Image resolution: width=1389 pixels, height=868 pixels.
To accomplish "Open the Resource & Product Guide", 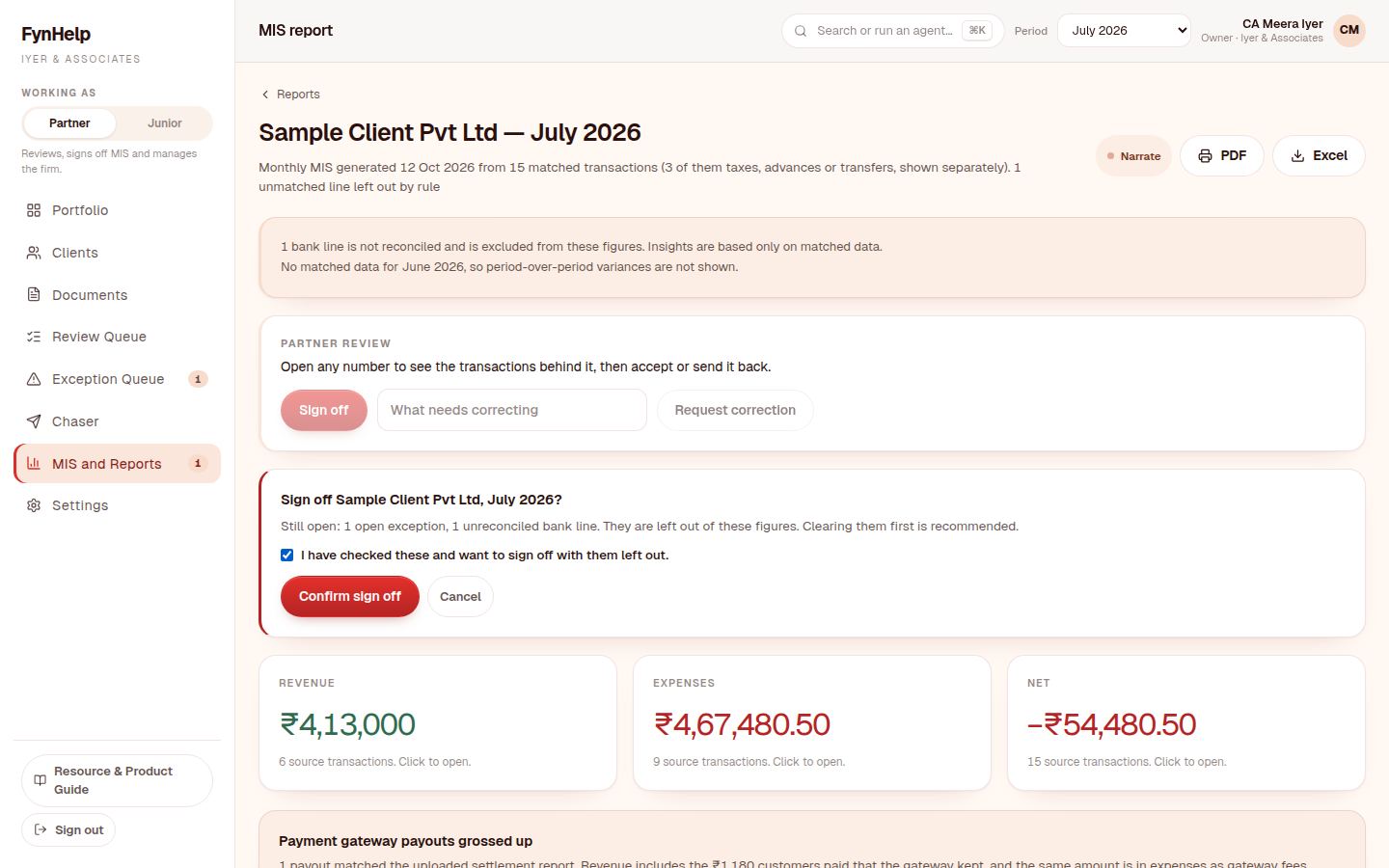I will [117, 780].
